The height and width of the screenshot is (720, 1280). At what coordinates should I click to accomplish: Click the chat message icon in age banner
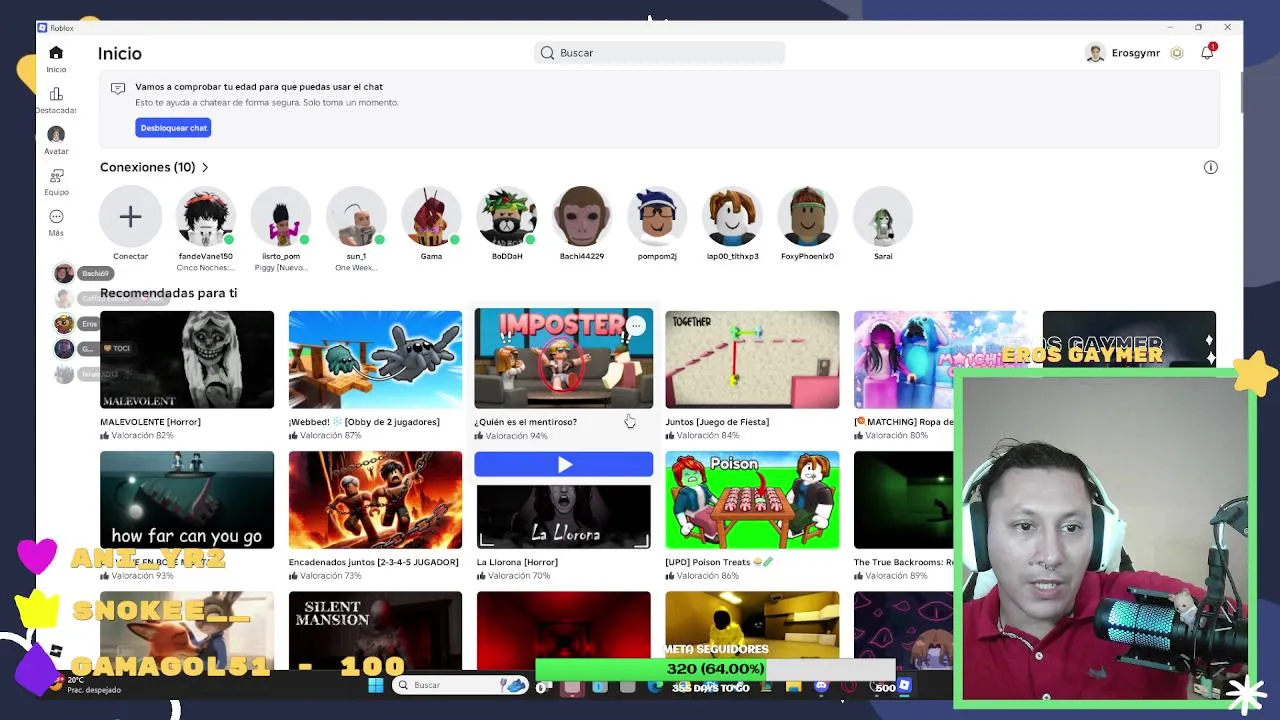(x=118, y=88)
